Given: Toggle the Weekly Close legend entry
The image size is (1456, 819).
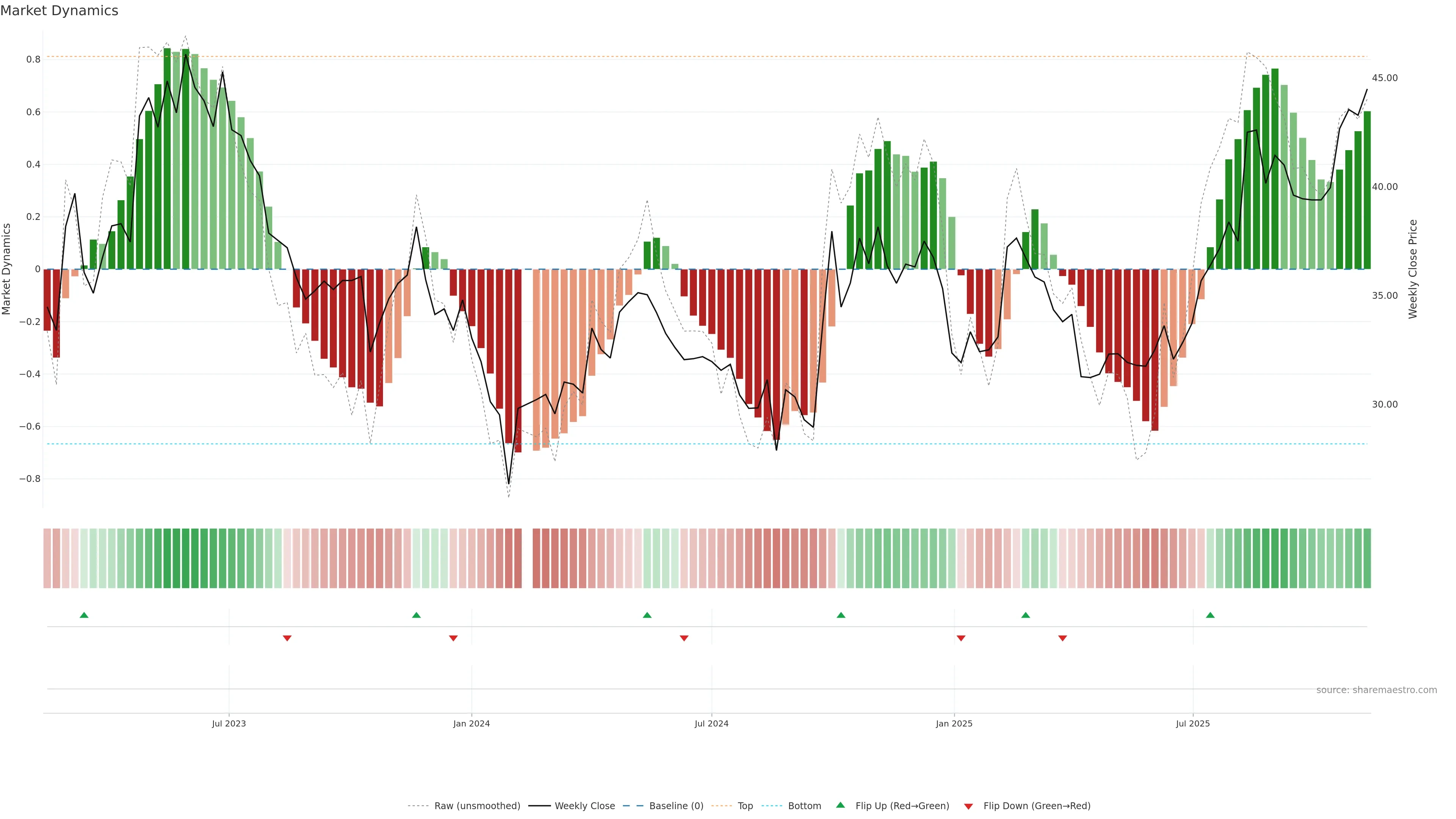Looking at the screenshot, I should [584, 806].
